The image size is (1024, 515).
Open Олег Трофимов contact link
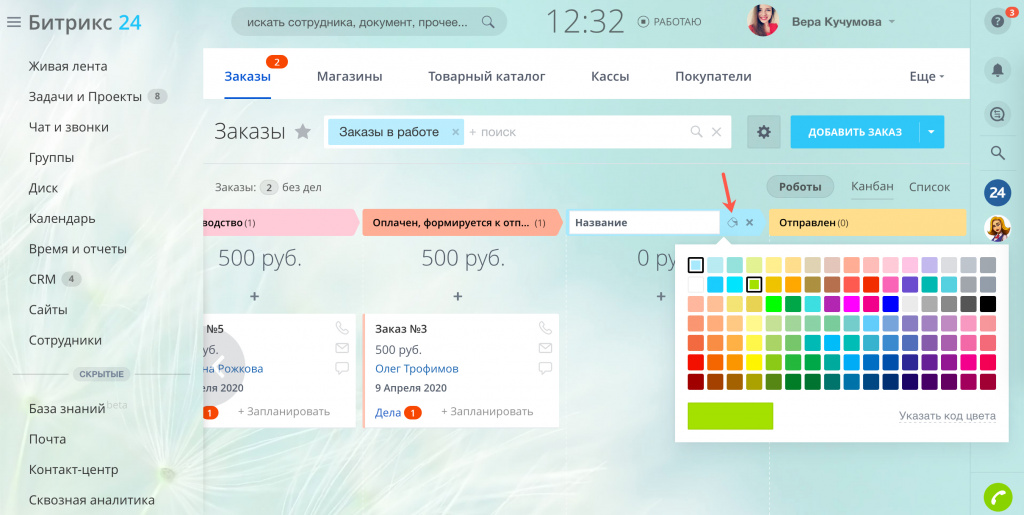417,369
